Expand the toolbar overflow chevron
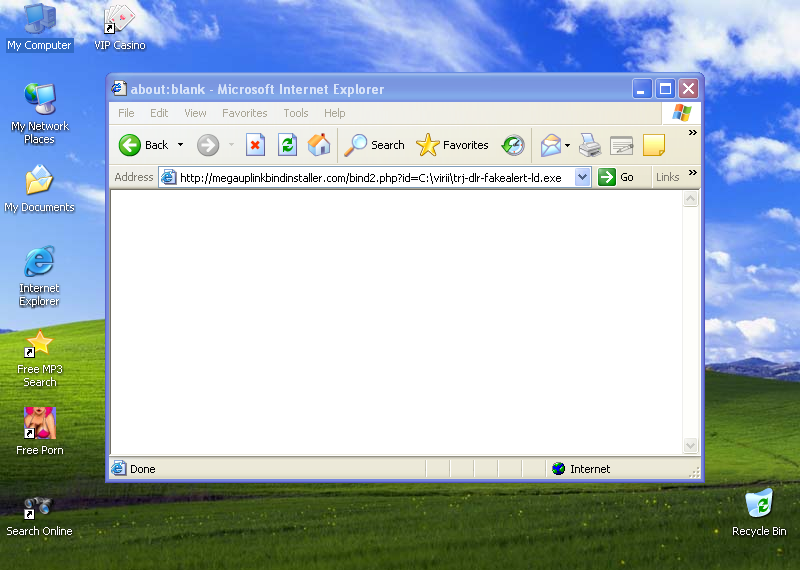The image size is (800, 570). click(692, 133)
